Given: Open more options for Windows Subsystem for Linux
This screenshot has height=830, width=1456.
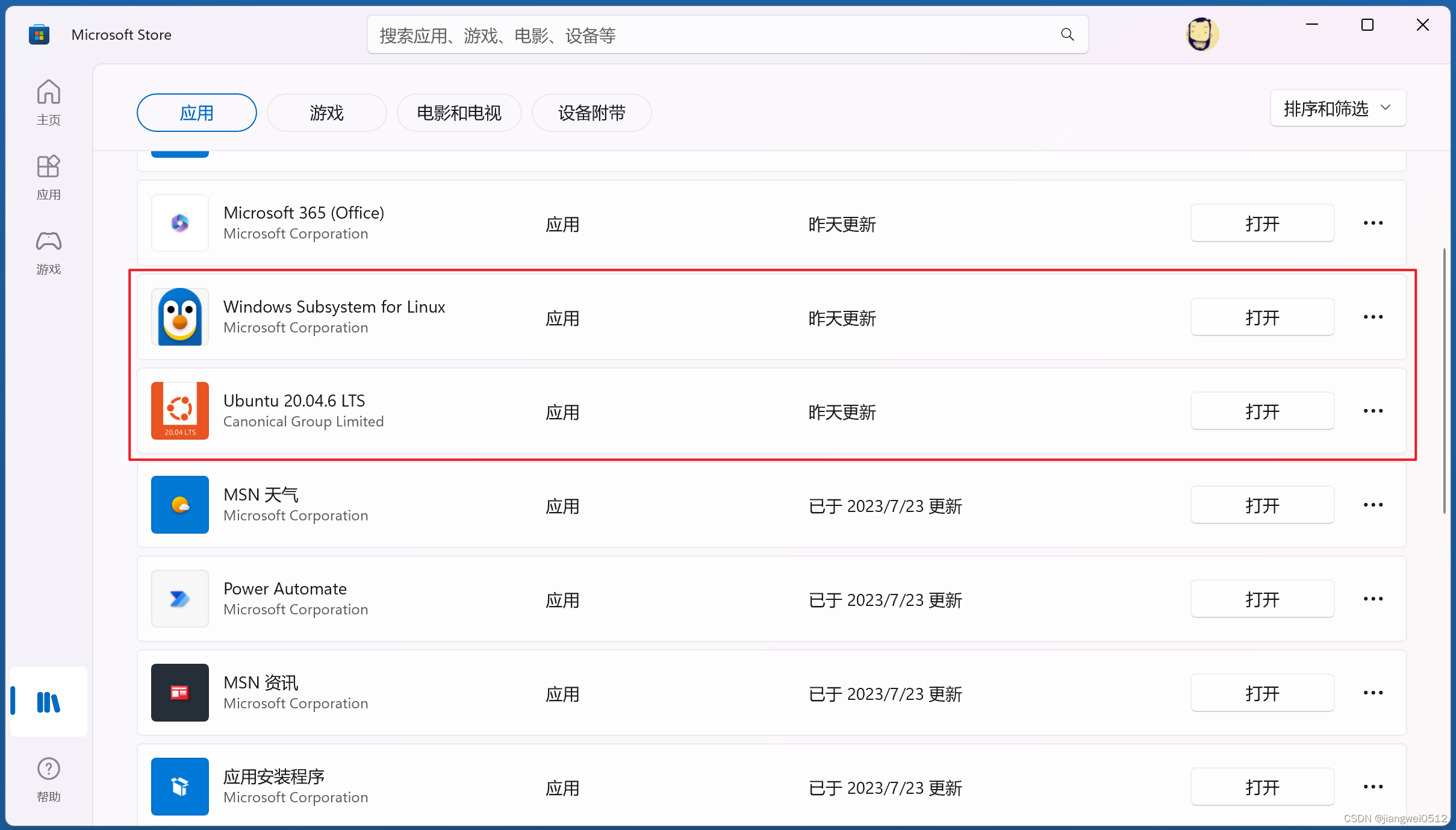Looking at the screenshot, I should (x=1373, y=317).
